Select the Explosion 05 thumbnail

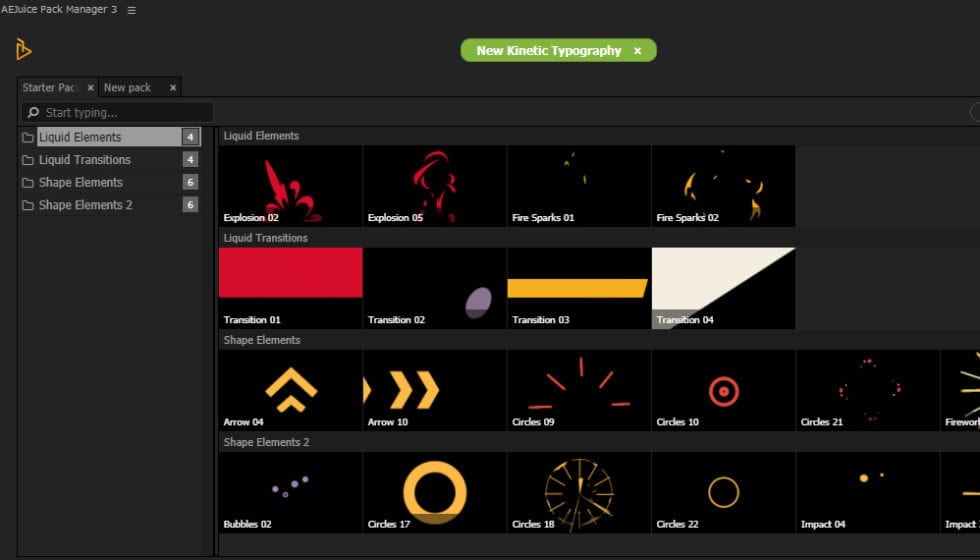point(435,186)
